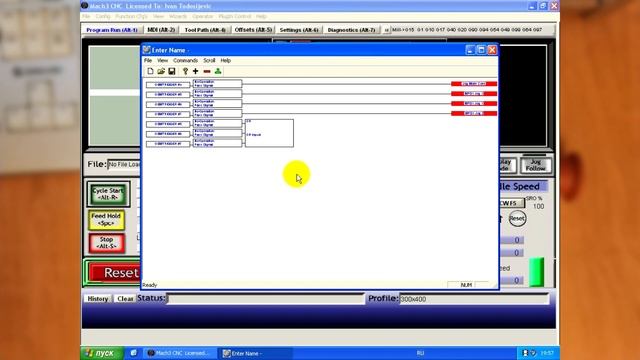Launch Internet Explorer from the taskbar quick launch
This screenshot has width=640, height=360.
[133, 353]
